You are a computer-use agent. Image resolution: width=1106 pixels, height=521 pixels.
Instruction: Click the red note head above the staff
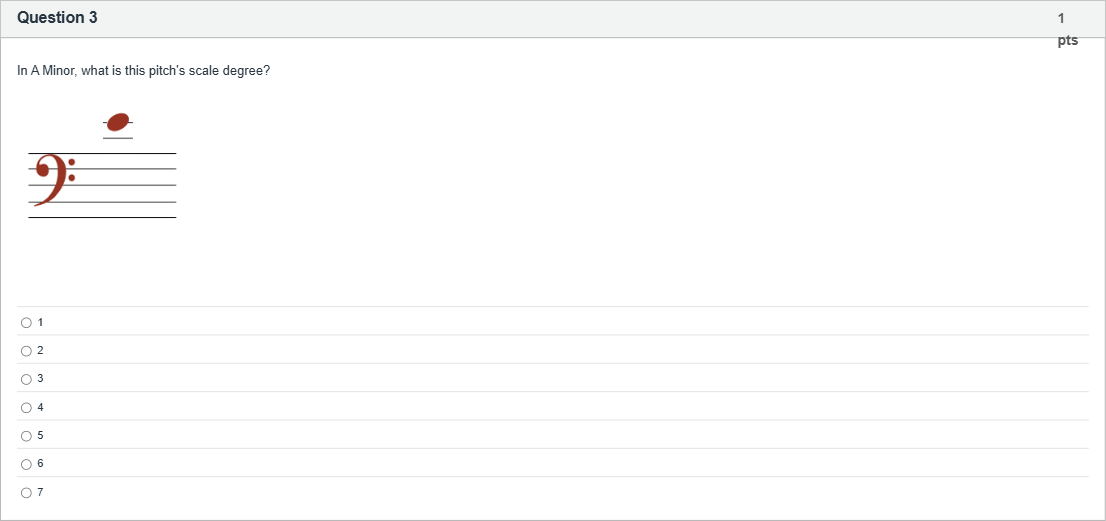point(118,122)
